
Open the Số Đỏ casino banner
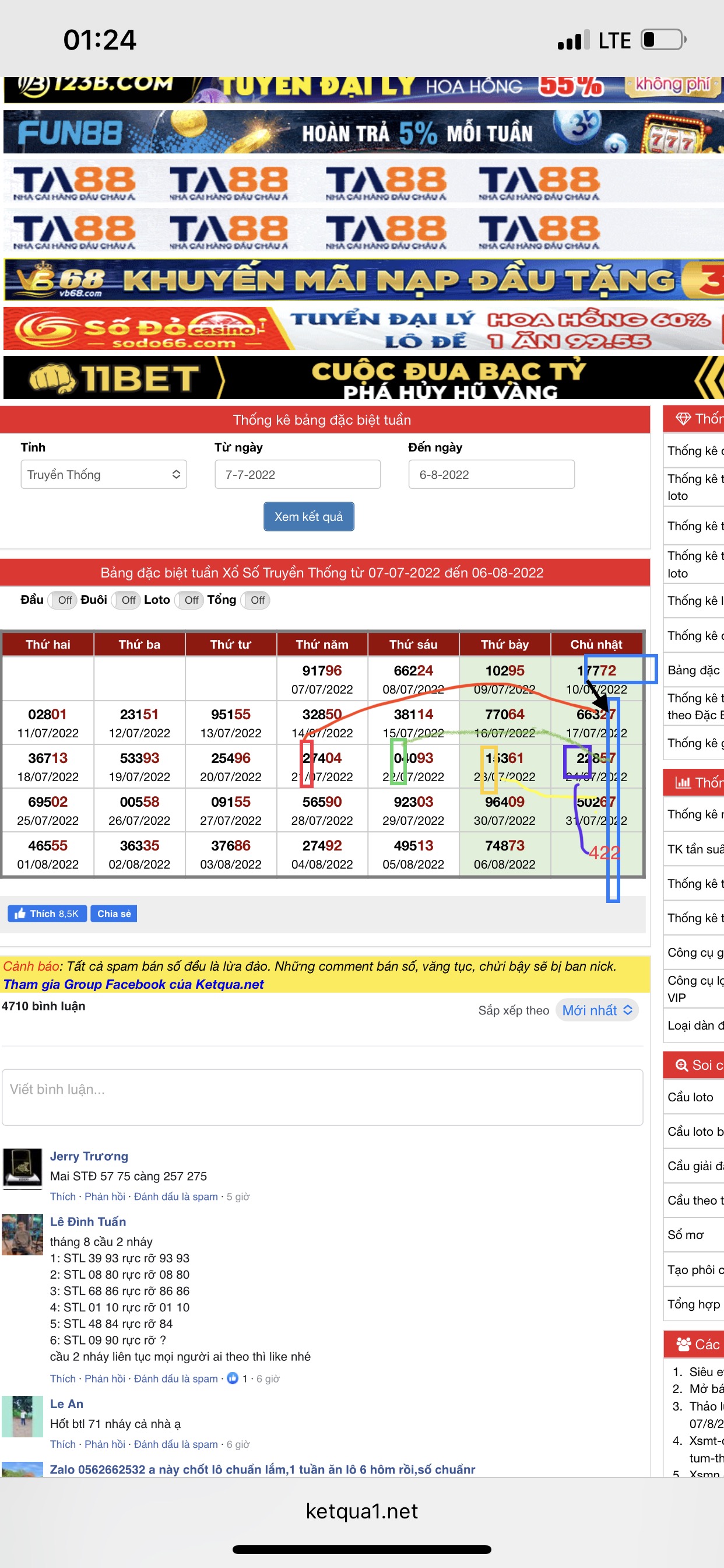363,328
